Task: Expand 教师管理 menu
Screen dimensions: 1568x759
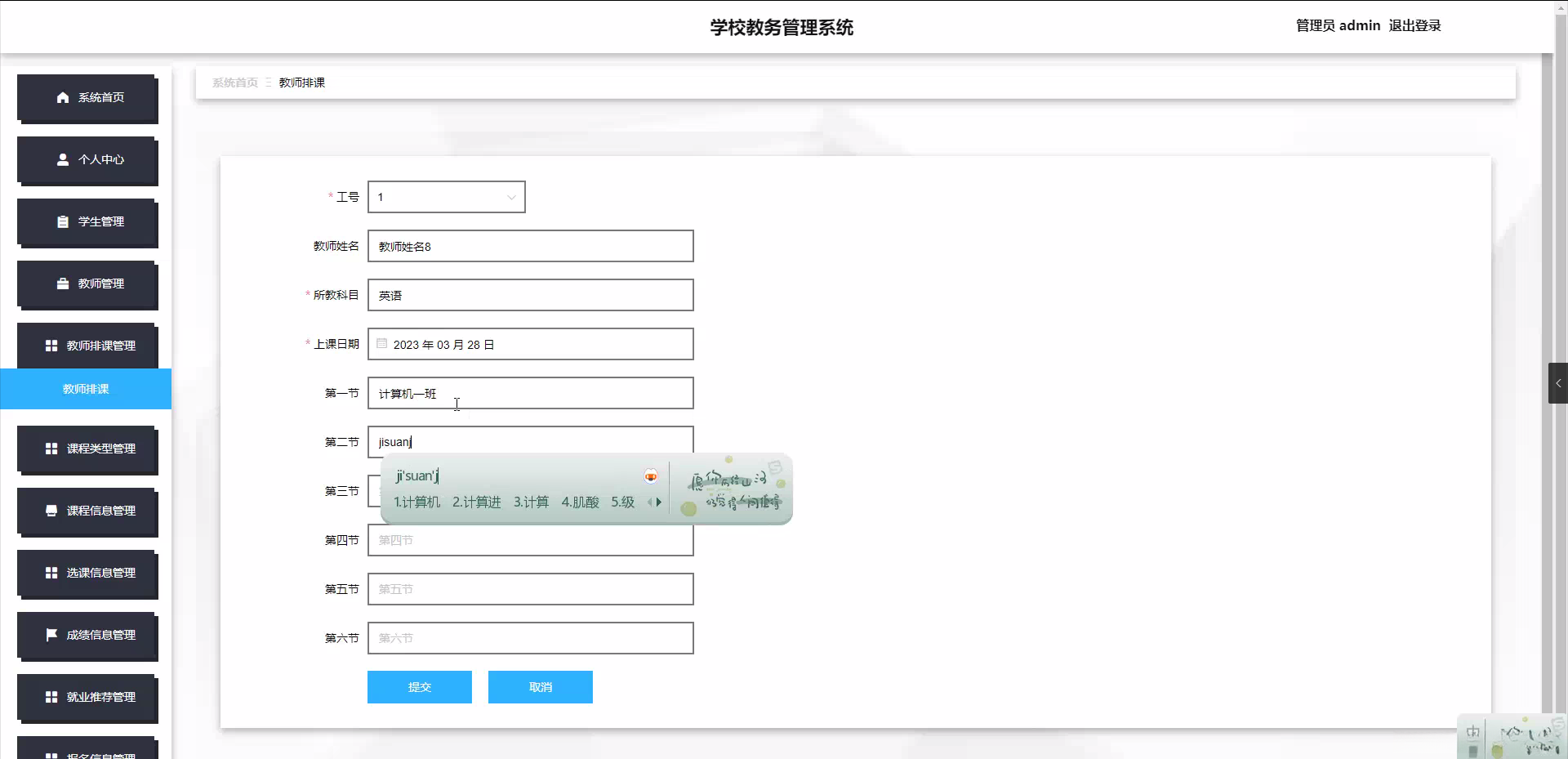Action: point(87,284)
